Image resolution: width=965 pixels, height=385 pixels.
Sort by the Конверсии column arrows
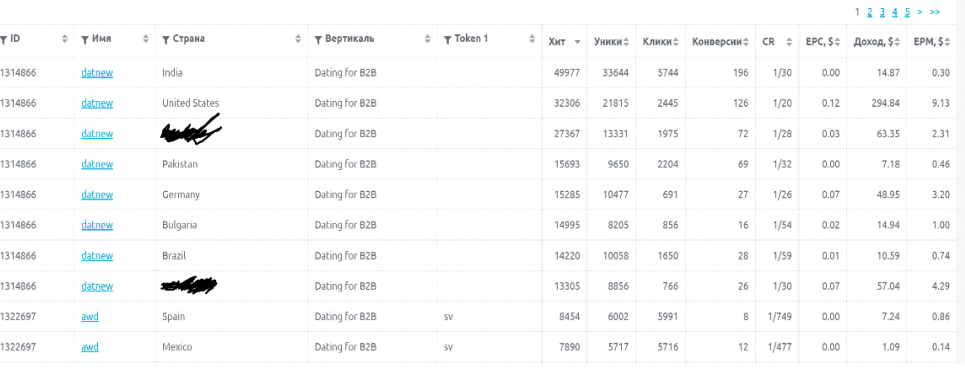746,42
